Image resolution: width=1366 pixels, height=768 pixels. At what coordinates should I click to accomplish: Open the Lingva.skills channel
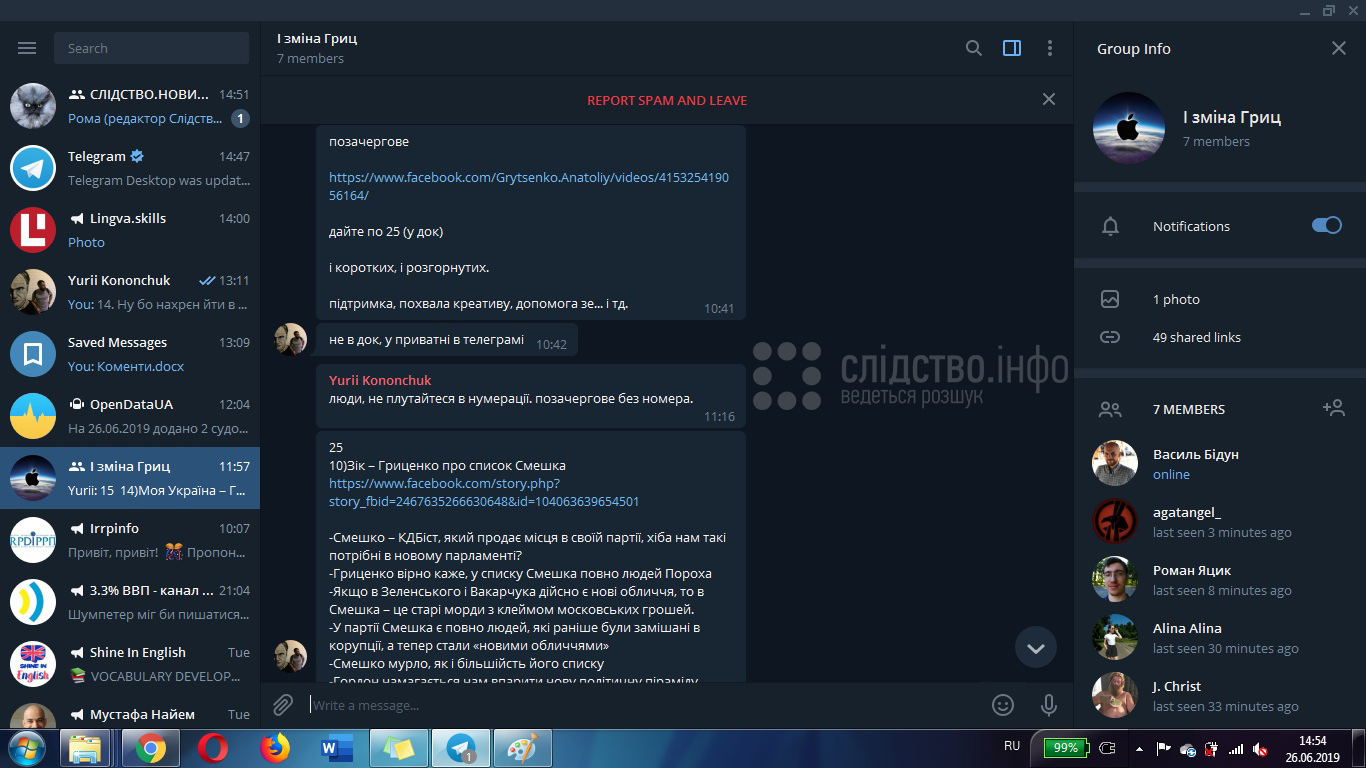coord(130,230)
